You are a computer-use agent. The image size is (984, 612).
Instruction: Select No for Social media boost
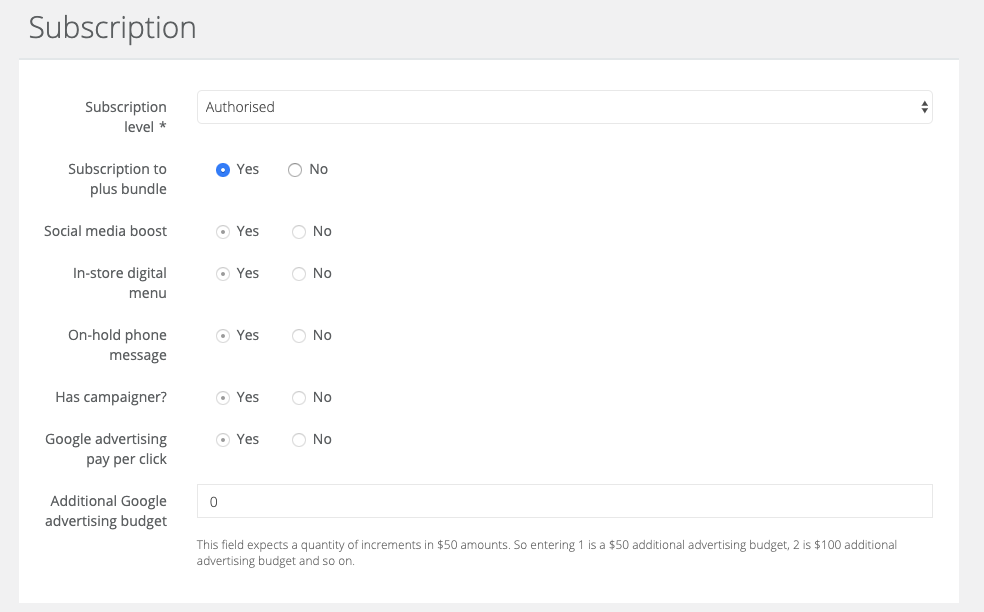pos(299,232)
